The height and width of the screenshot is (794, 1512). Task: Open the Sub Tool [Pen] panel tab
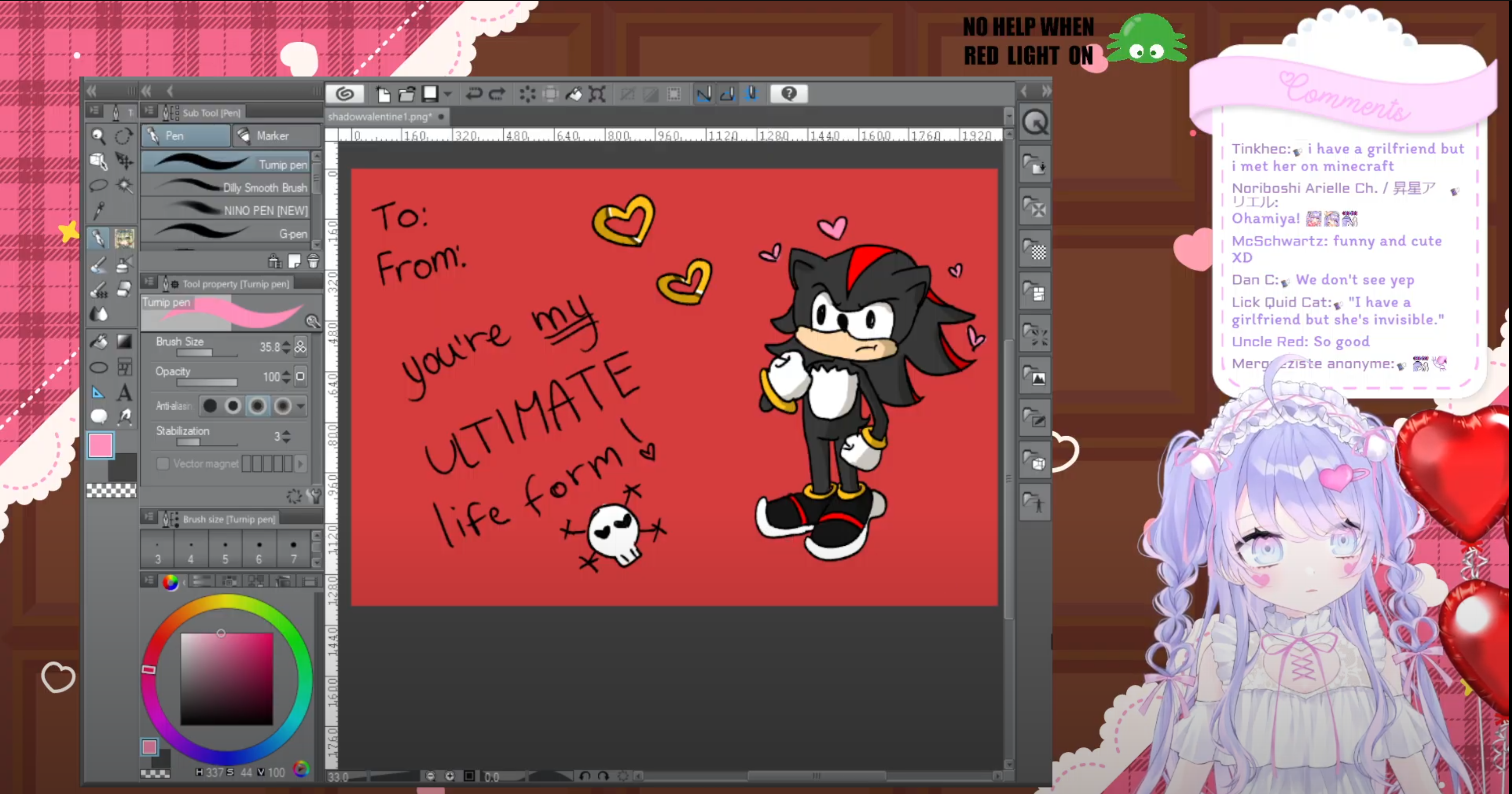[x=202, y=112]
